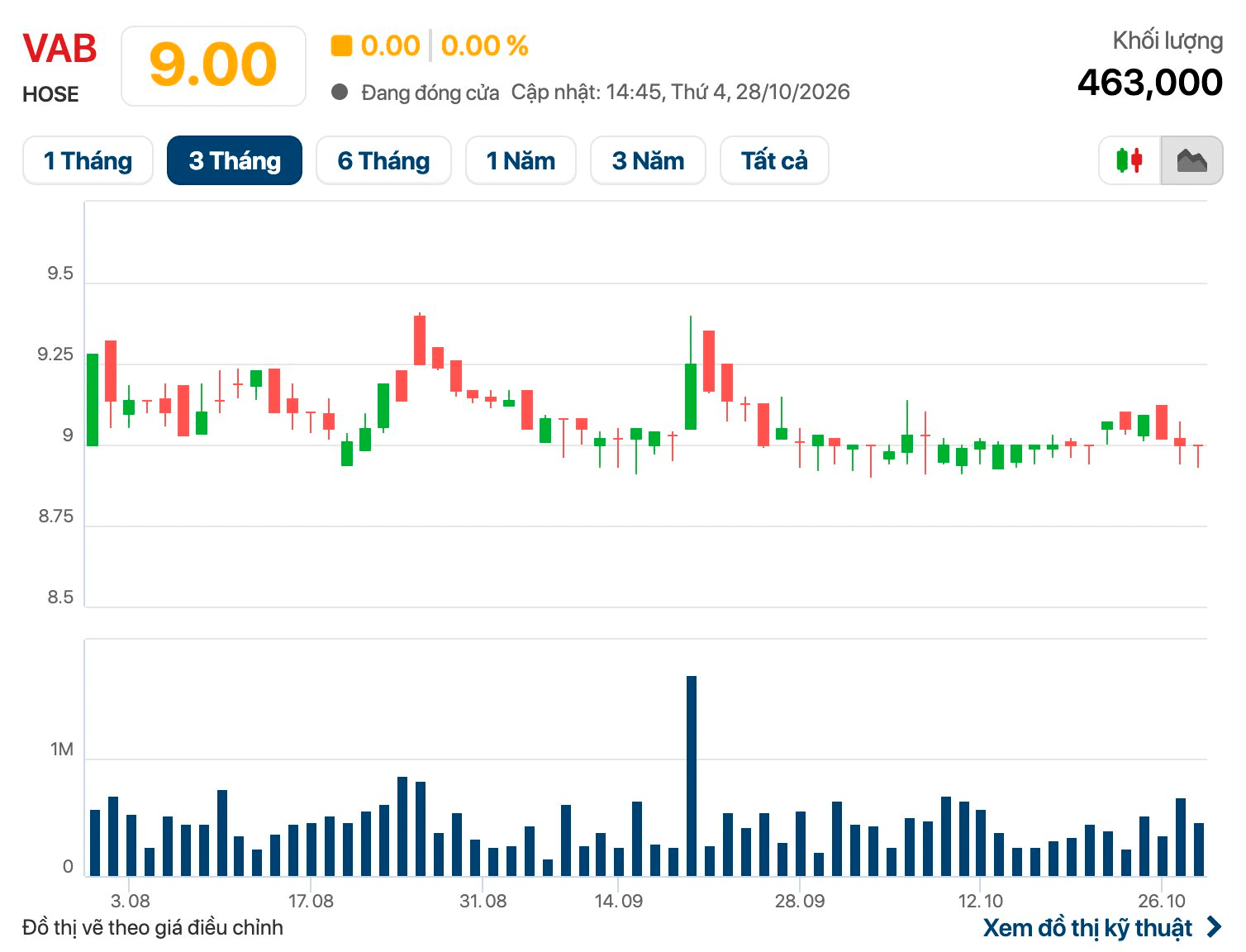The height and width of the screenshot is (952, 1246).
Task: Select the 3 Tháng time range
Action: click(235, 160)
